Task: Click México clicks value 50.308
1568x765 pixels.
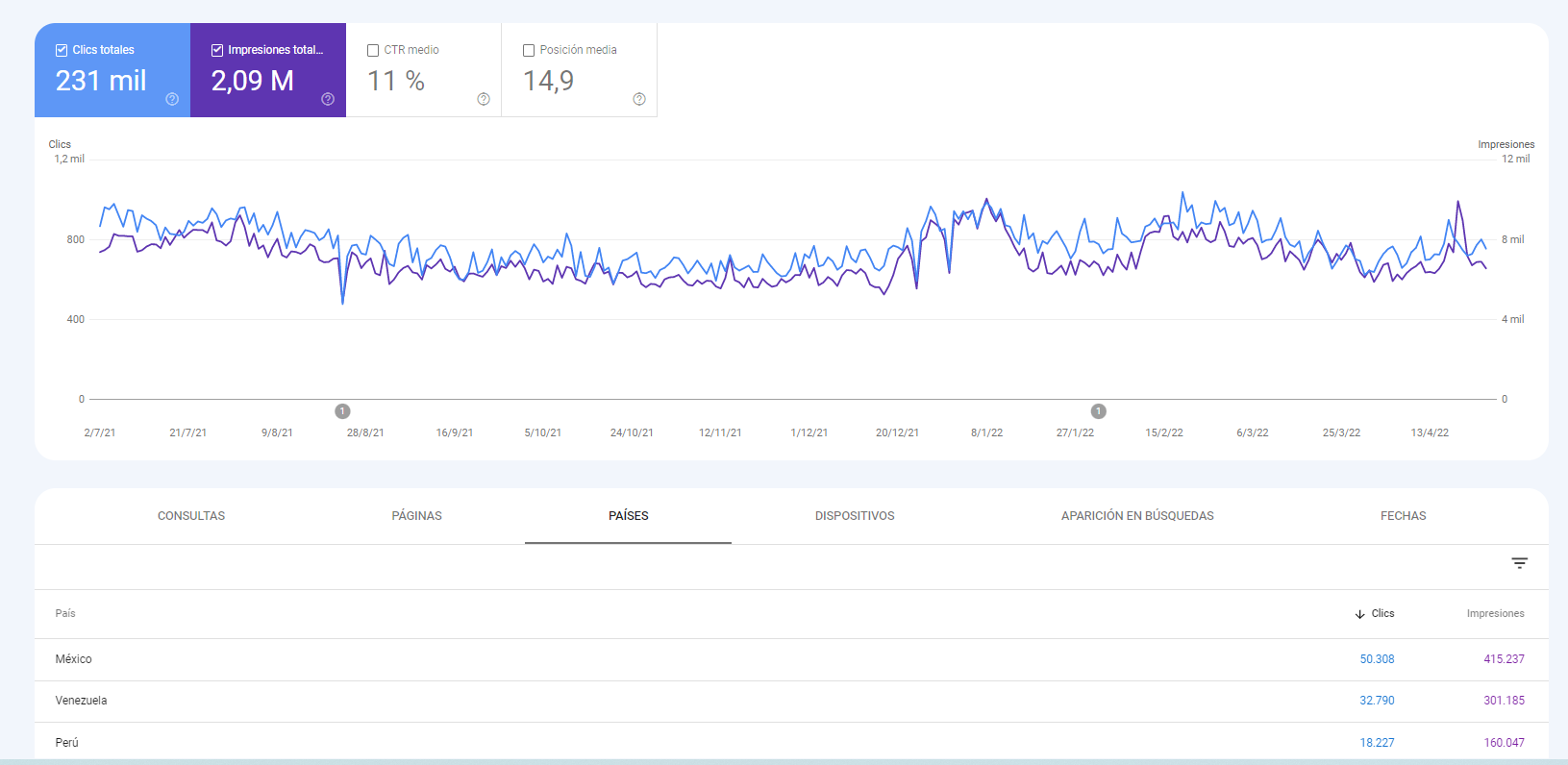Action: click(1377, 659)
